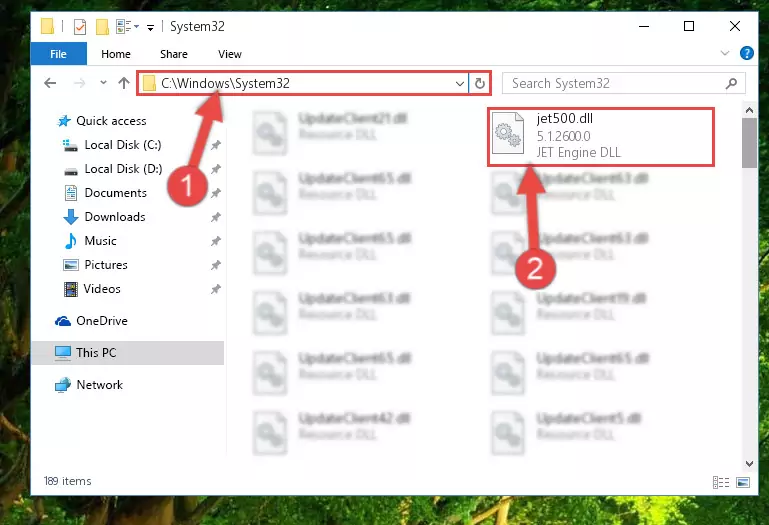Click the '189 items' status bar text

68,481
